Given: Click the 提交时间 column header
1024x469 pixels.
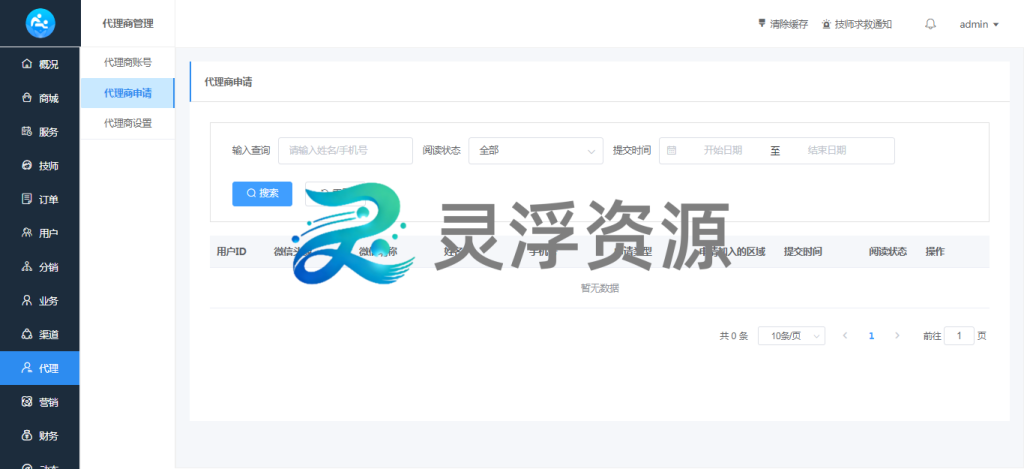Looking at the screenshot, I should [803, 251].
